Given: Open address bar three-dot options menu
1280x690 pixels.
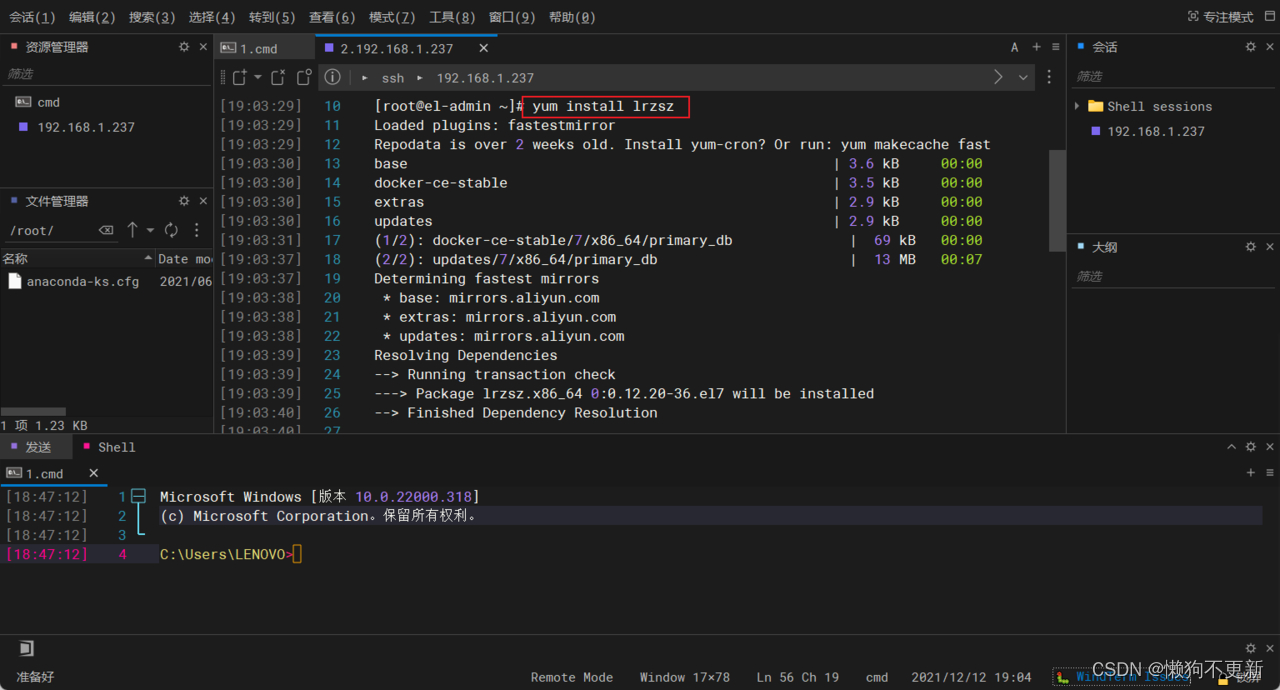Looking at the screenshot, I should tap(1049, 77).
